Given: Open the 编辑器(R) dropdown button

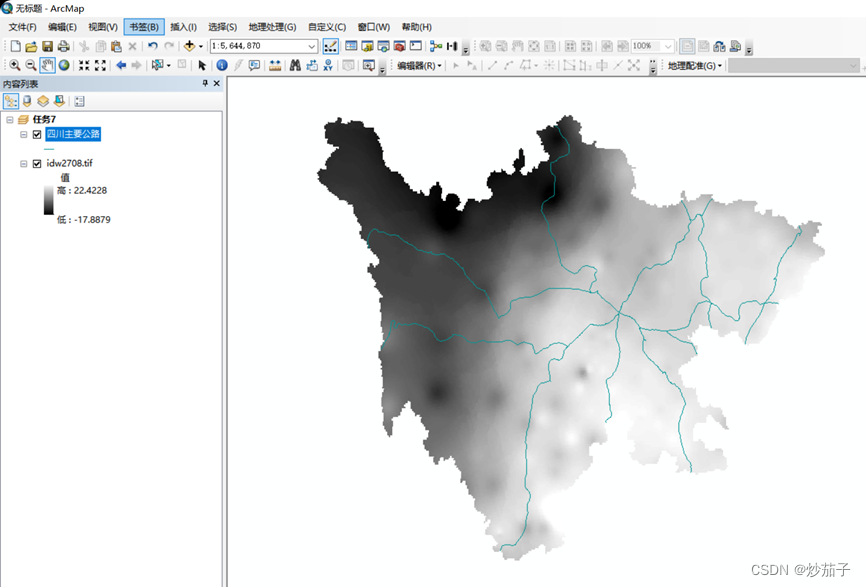Looking at the screenshot, I should click(419, 66).
